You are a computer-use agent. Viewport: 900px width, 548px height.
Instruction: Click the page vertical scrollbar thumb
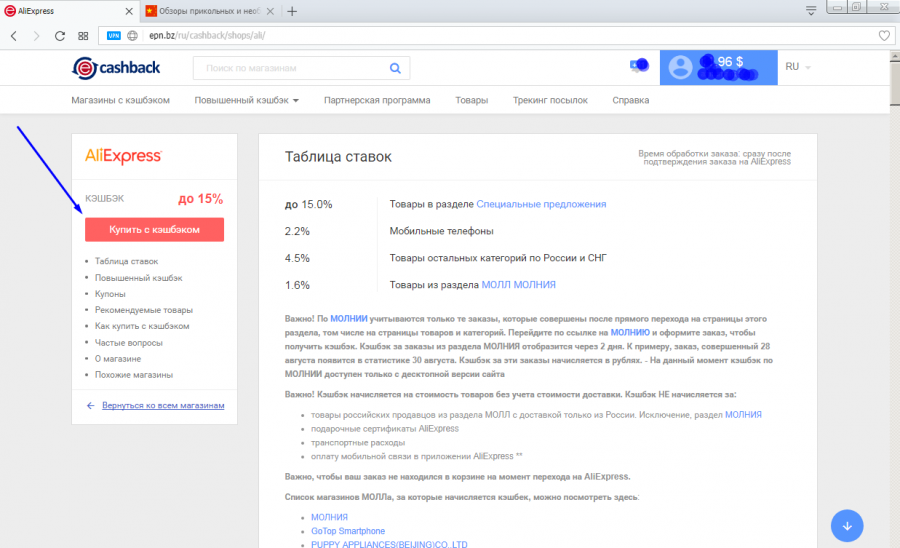tap(894, 84)
